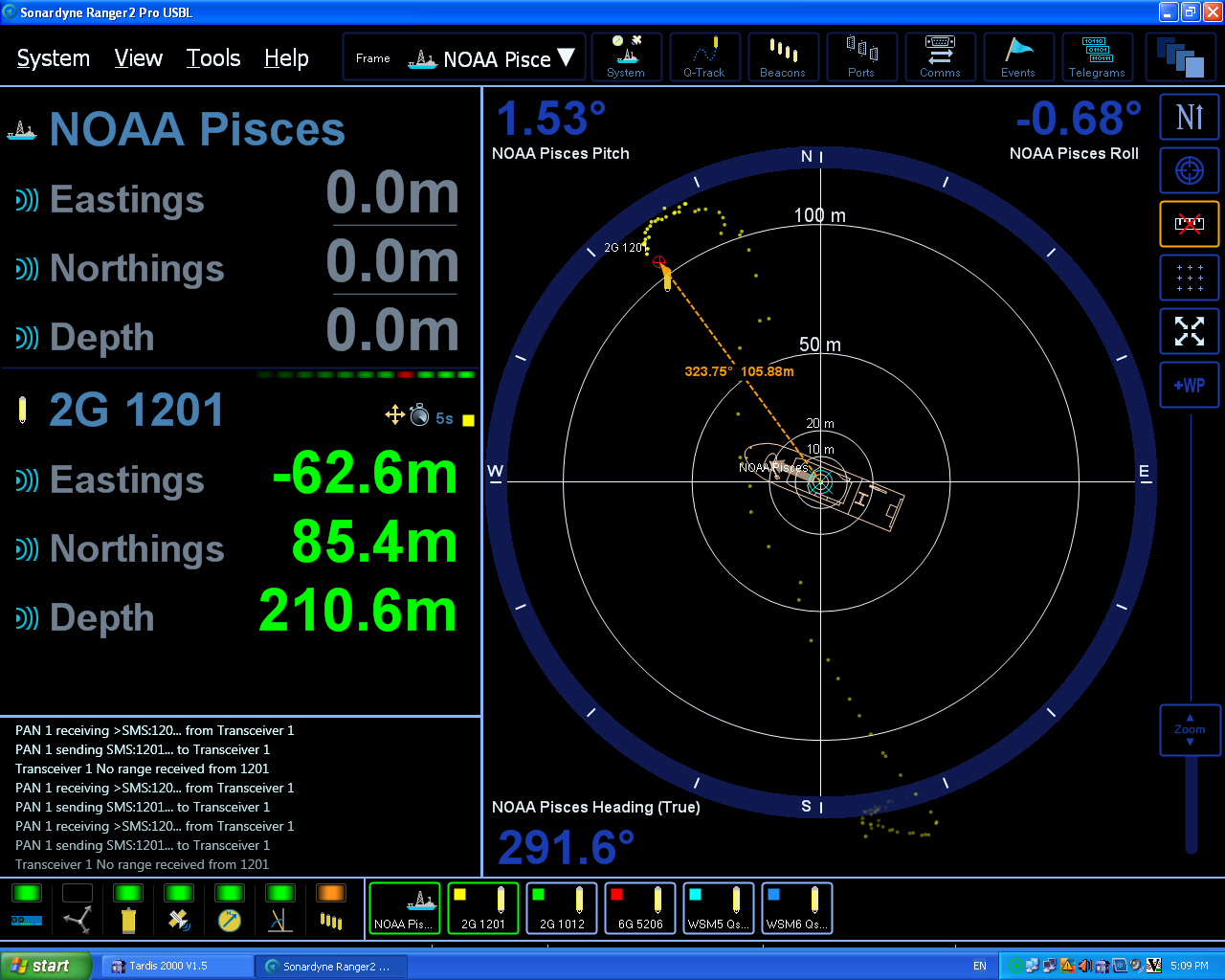Select the 6G 5206 beacon tile
Viewport: 1225px width, 980px height.
coord(640,907)
